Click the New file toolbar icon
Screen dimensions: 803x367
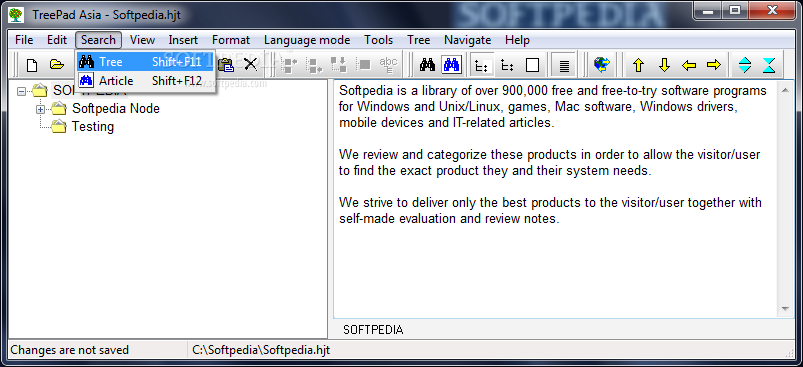pos(32,65)
